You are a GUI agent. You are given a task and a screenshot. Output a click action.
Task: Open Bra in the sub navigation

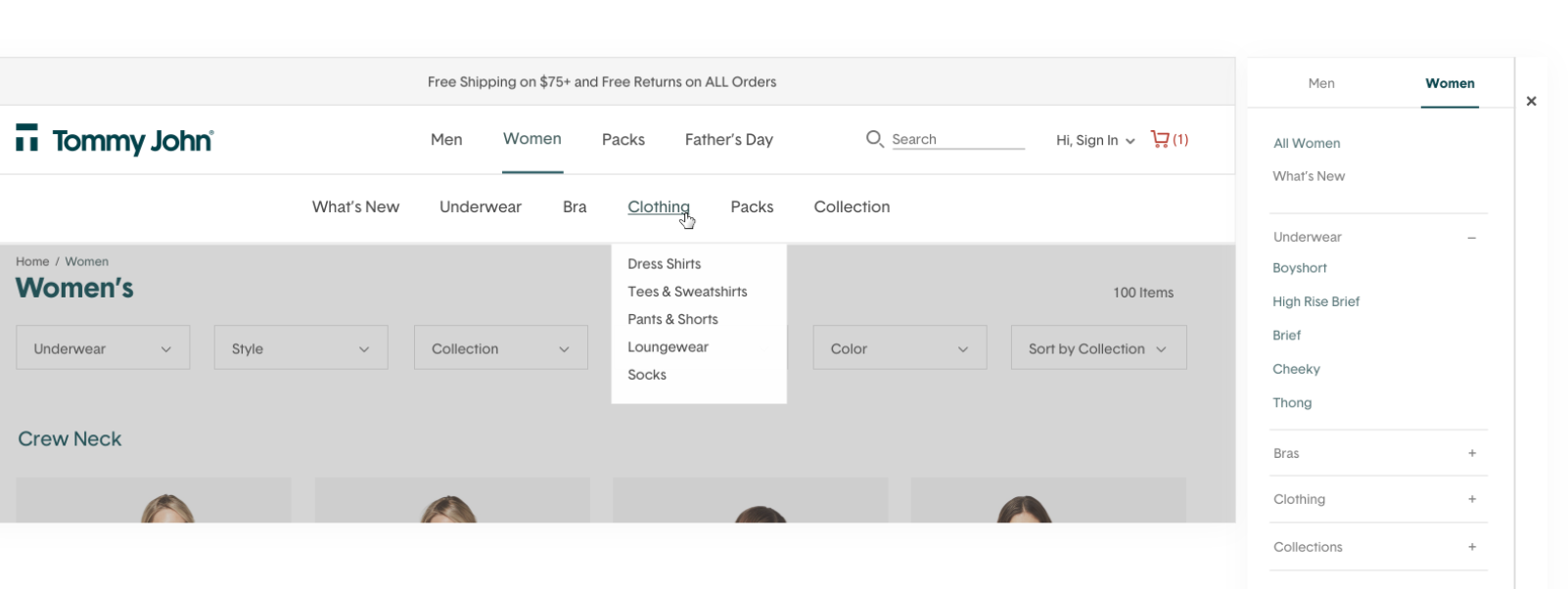click(575, 207)
